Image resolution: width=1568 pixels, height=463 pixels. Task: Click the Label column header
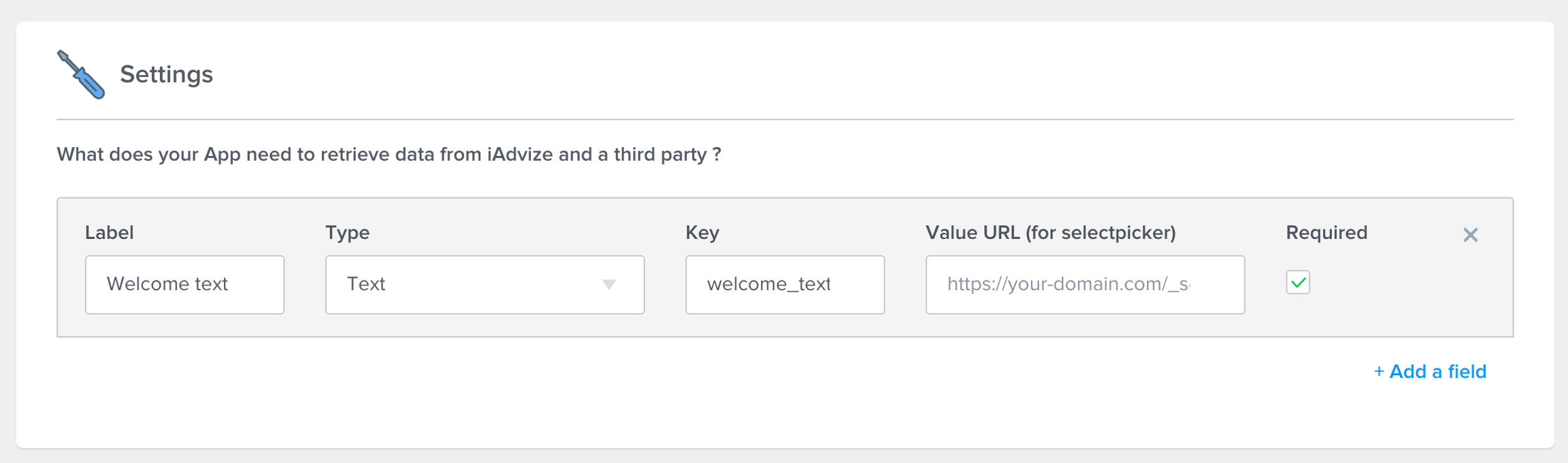point(109,233)
